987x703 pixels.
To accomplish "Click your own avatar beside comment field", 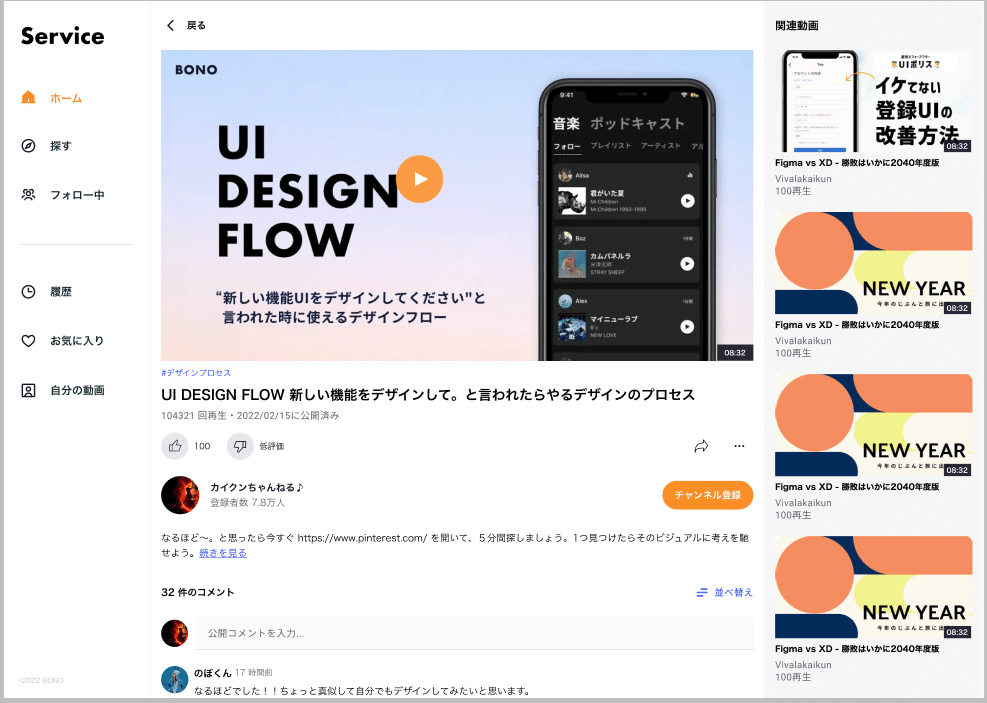I will pyautogui.click(x=174, y=633).
